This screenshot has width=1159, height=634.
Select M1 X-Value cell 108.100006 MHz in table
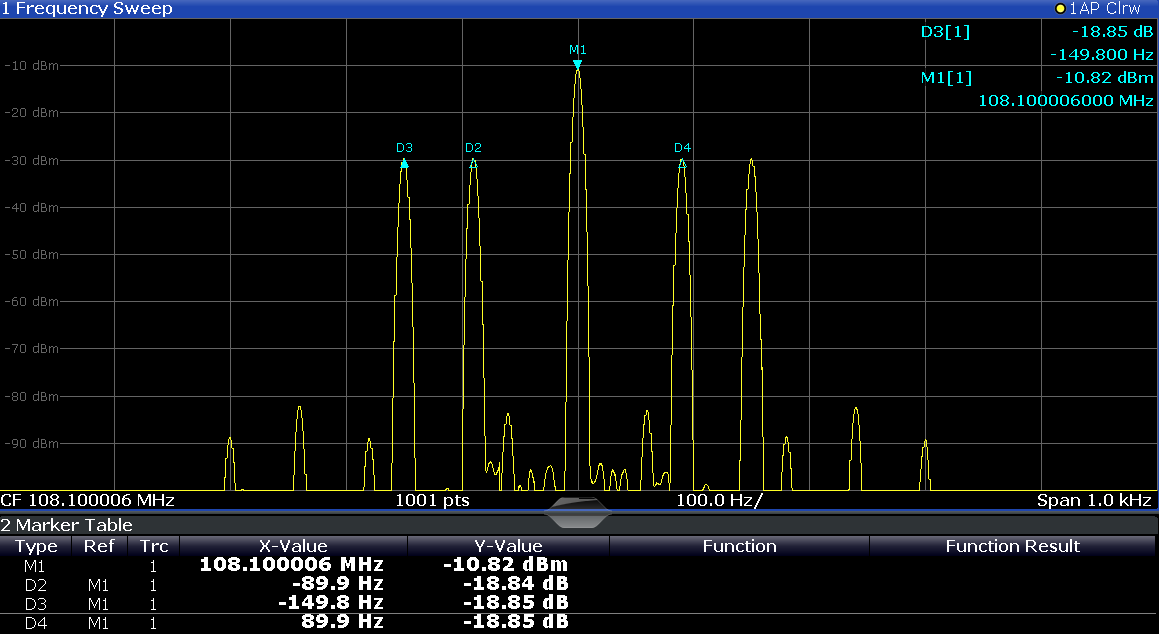click(291, 564)
